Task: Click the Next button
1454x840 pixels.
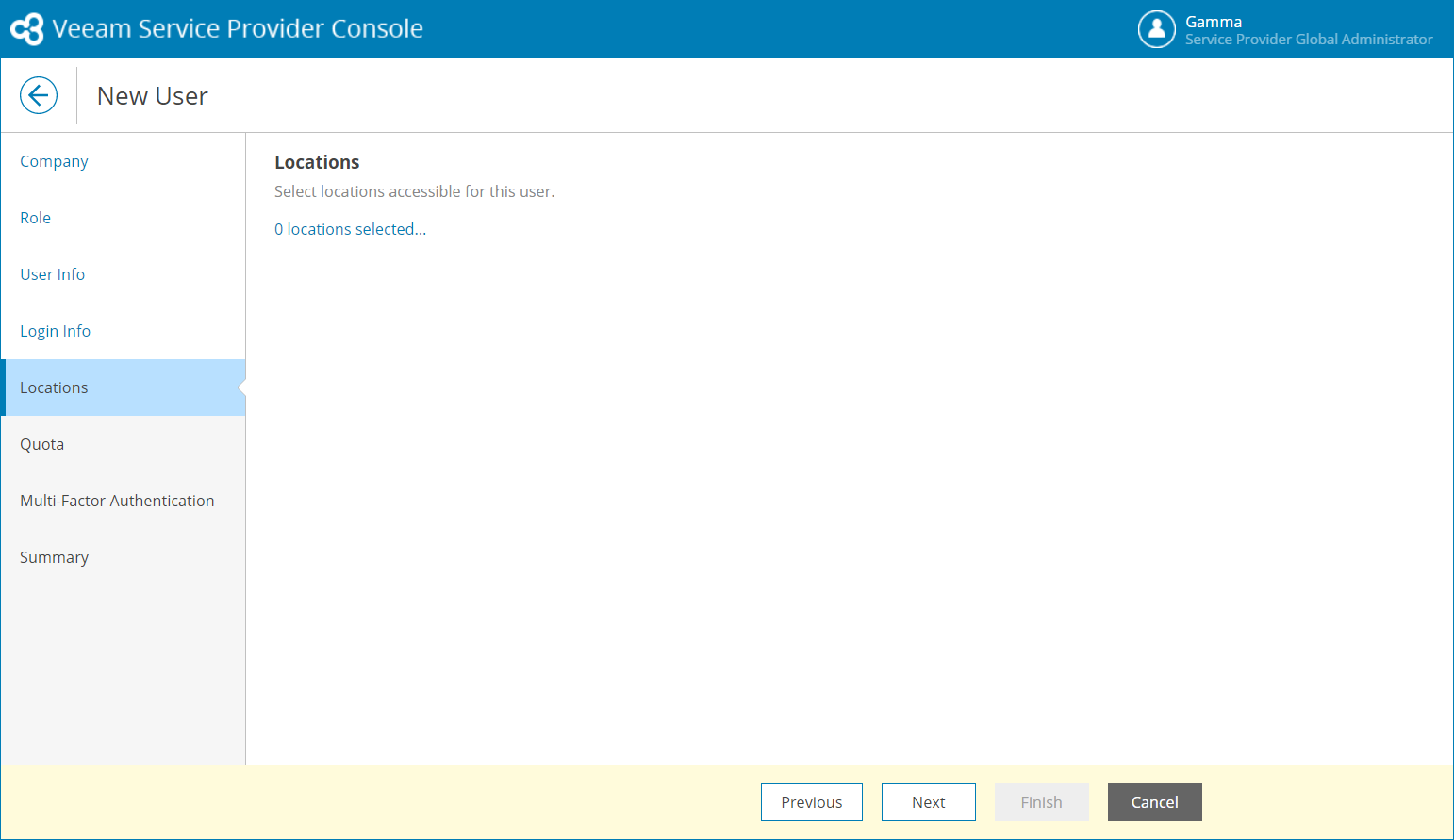Action: [929, 802]
